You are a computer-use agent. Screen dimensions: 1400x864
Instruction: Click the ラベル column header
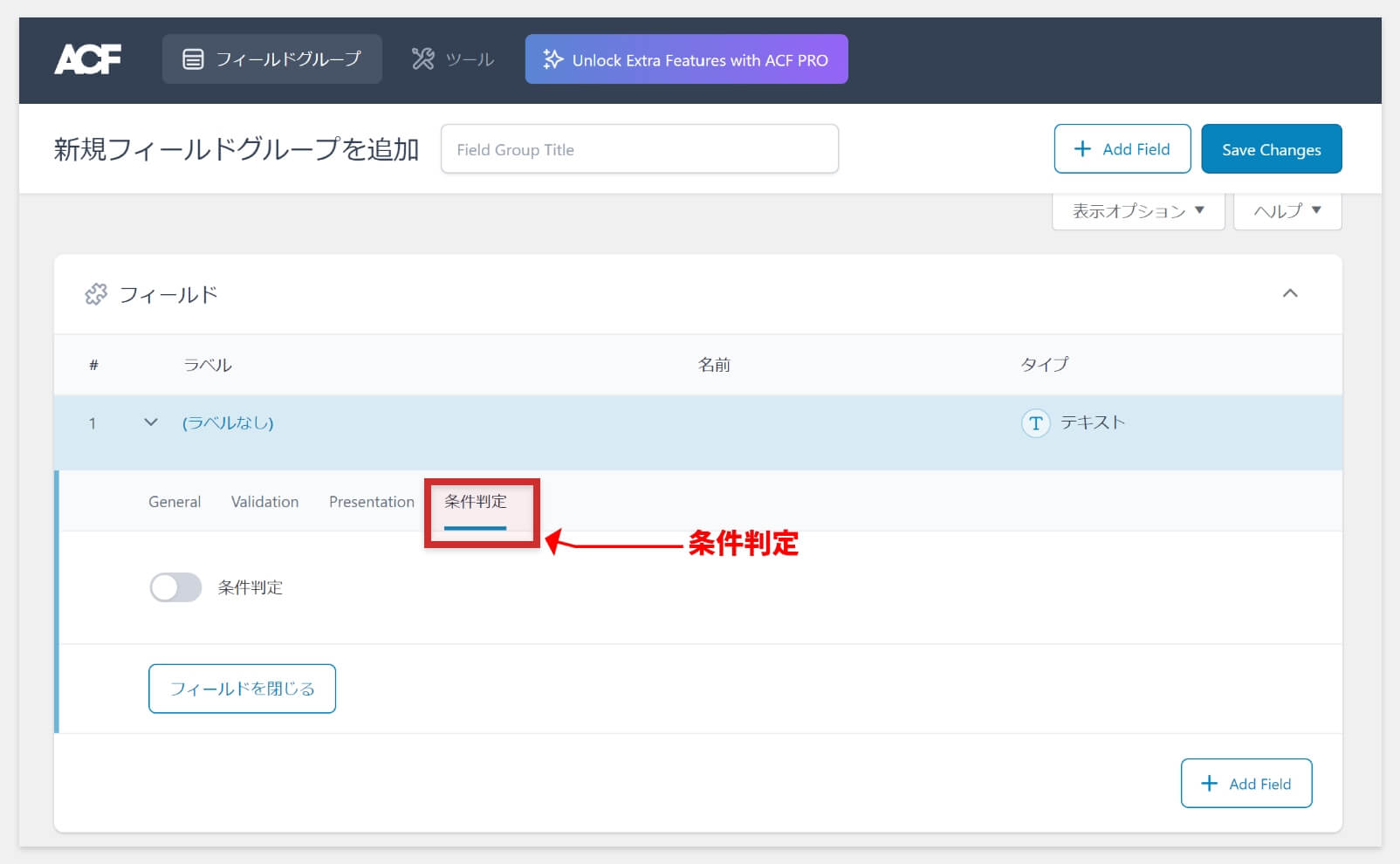208,365
